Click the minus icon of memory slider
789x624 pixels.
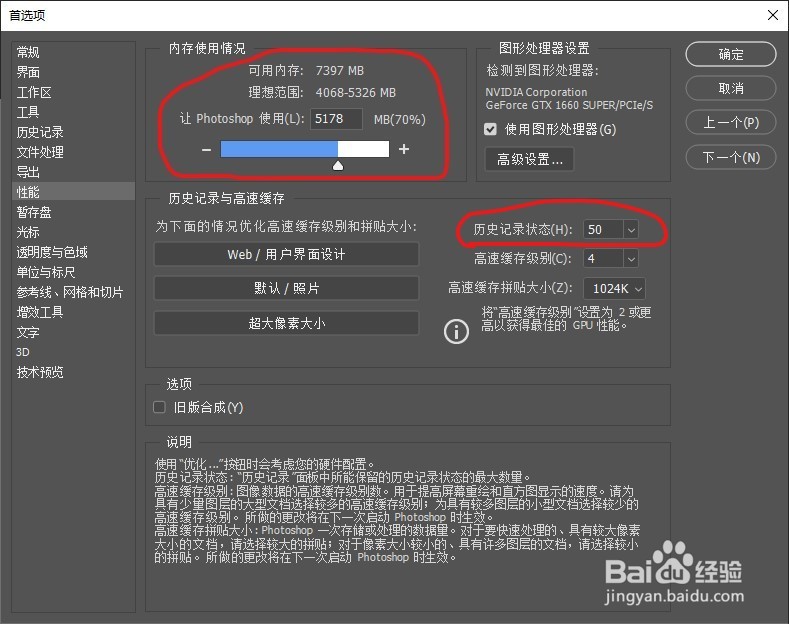click(x=206, y=149)
